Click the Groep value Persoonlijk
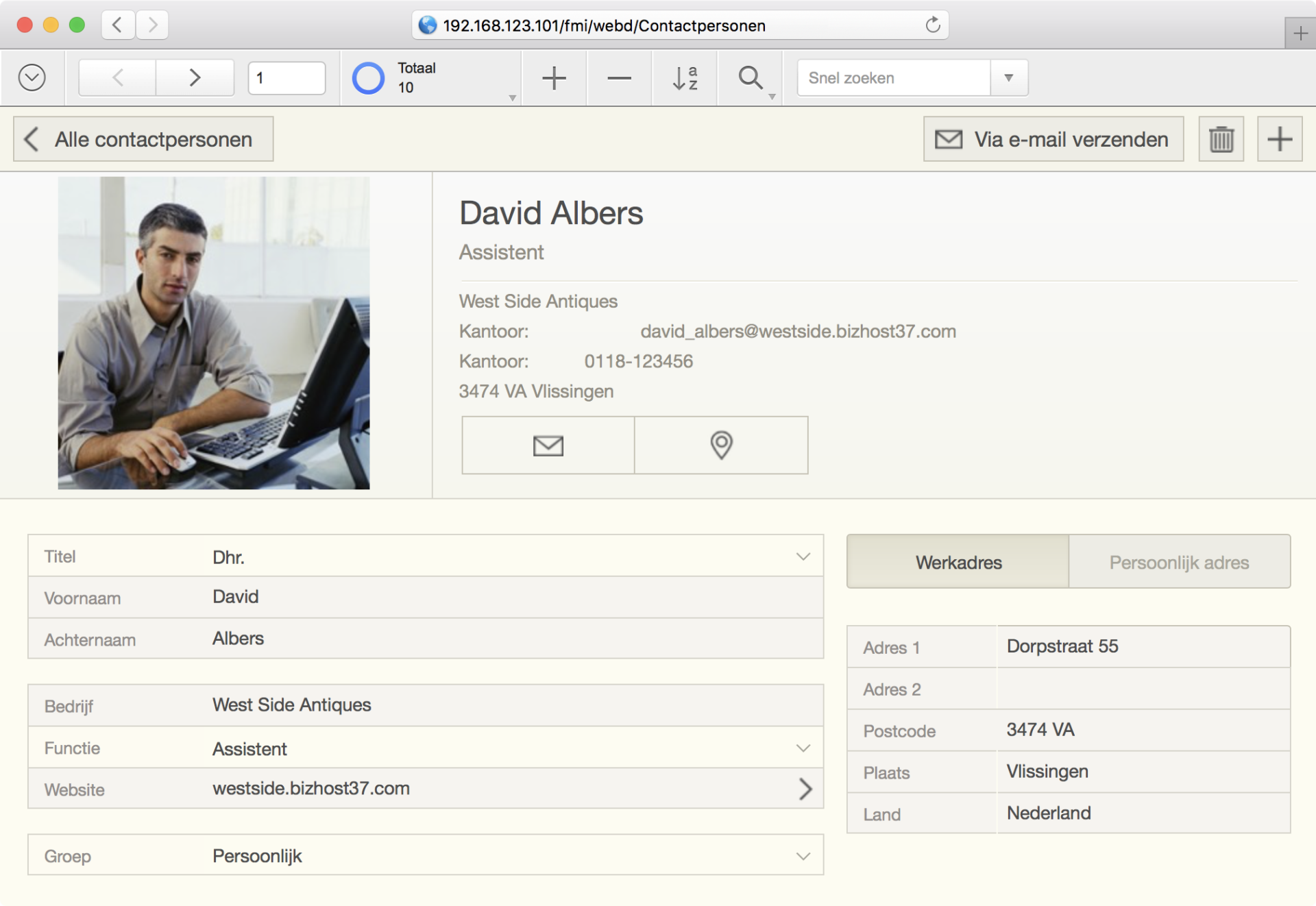1316x906 pixels. click(257, 857)
